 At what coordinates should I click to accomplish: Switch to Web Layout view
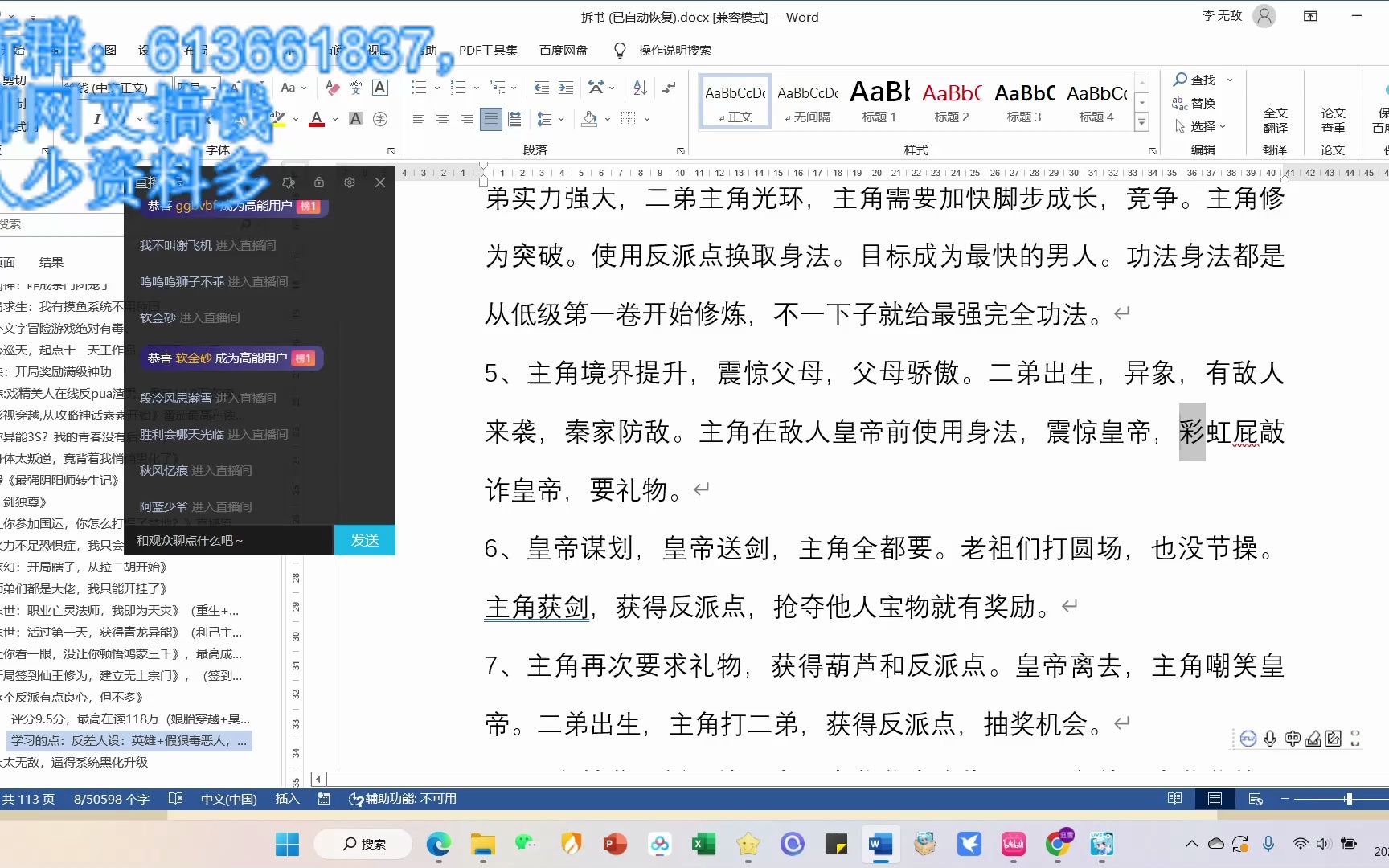point(1256,799)
